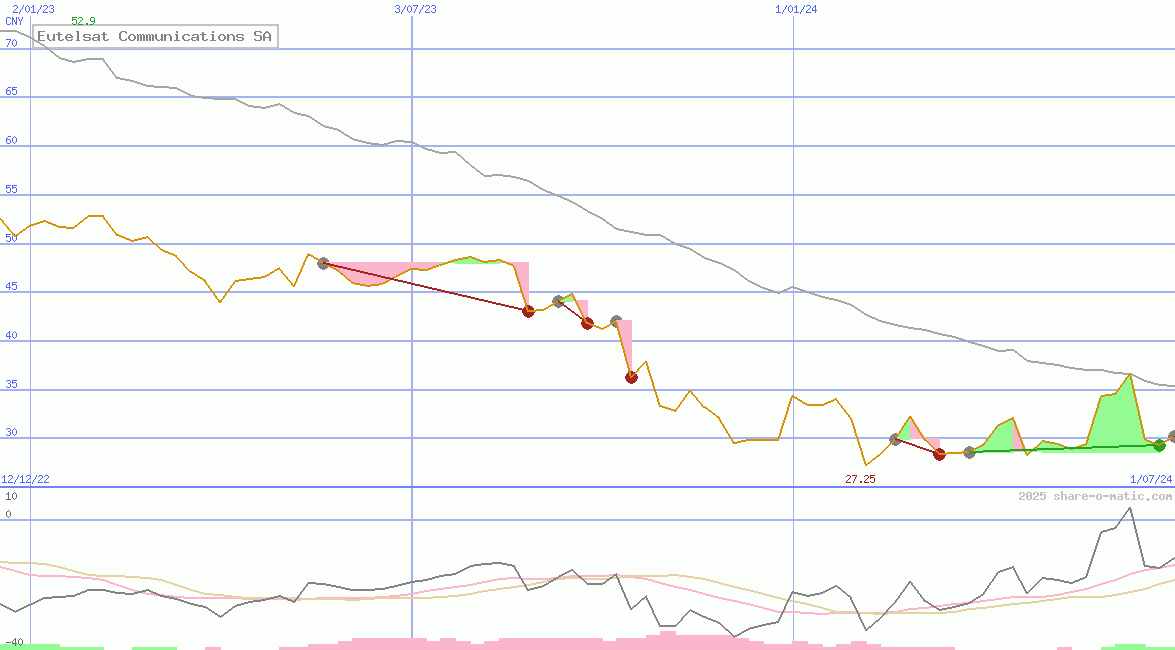Click the 70 price axis label
The height and width of the screenshot is (650, 1175).
coord(11,44)
